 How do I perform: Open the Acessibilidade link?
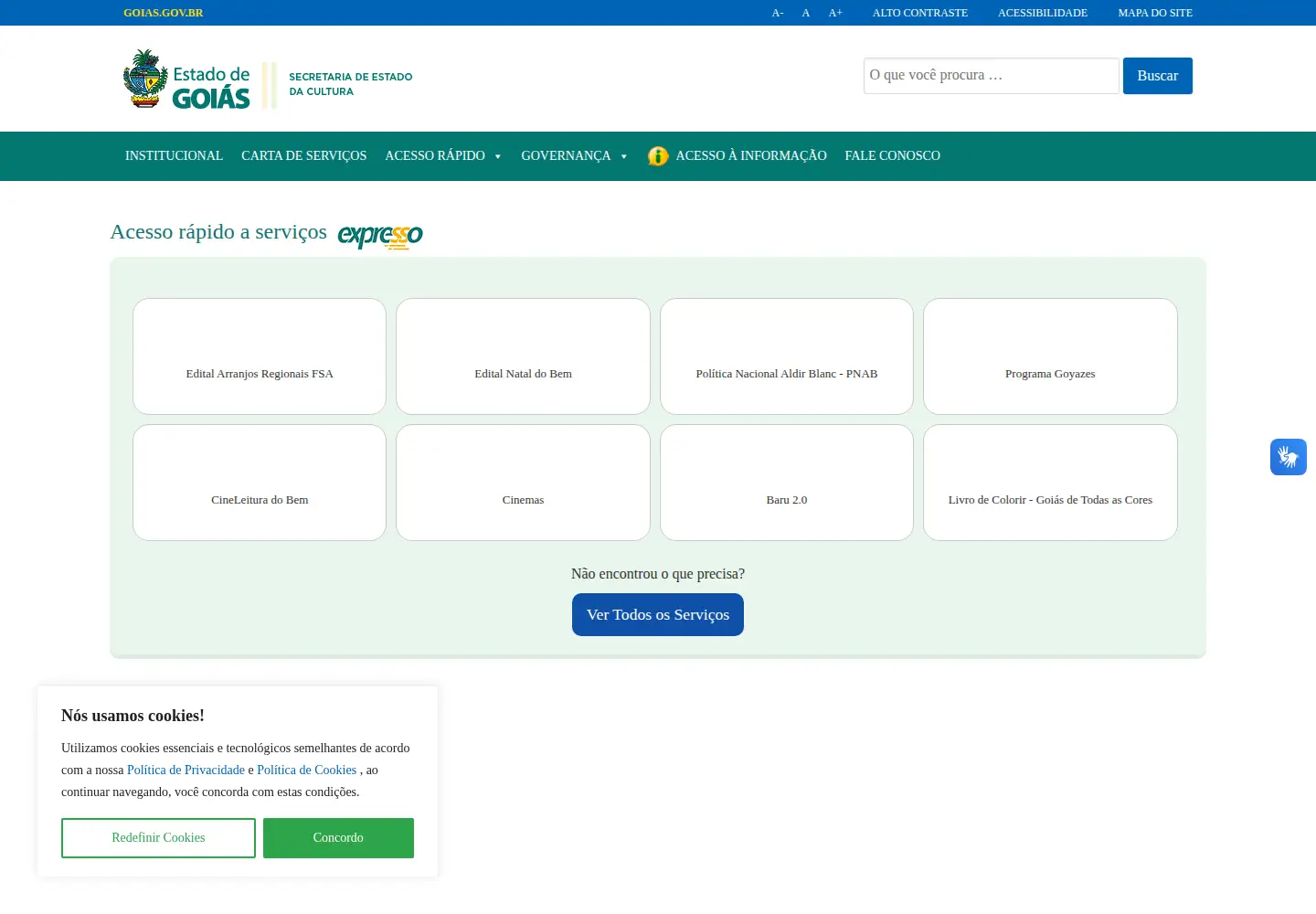pos(1043,13)
